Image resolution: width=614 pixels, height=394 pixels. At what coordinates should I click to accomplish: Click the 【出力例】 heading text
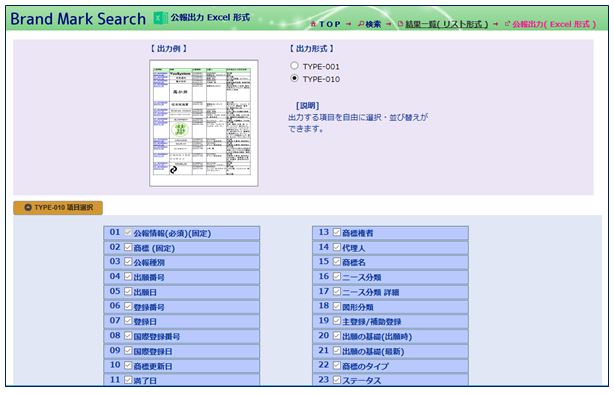(x=168, y=49)
